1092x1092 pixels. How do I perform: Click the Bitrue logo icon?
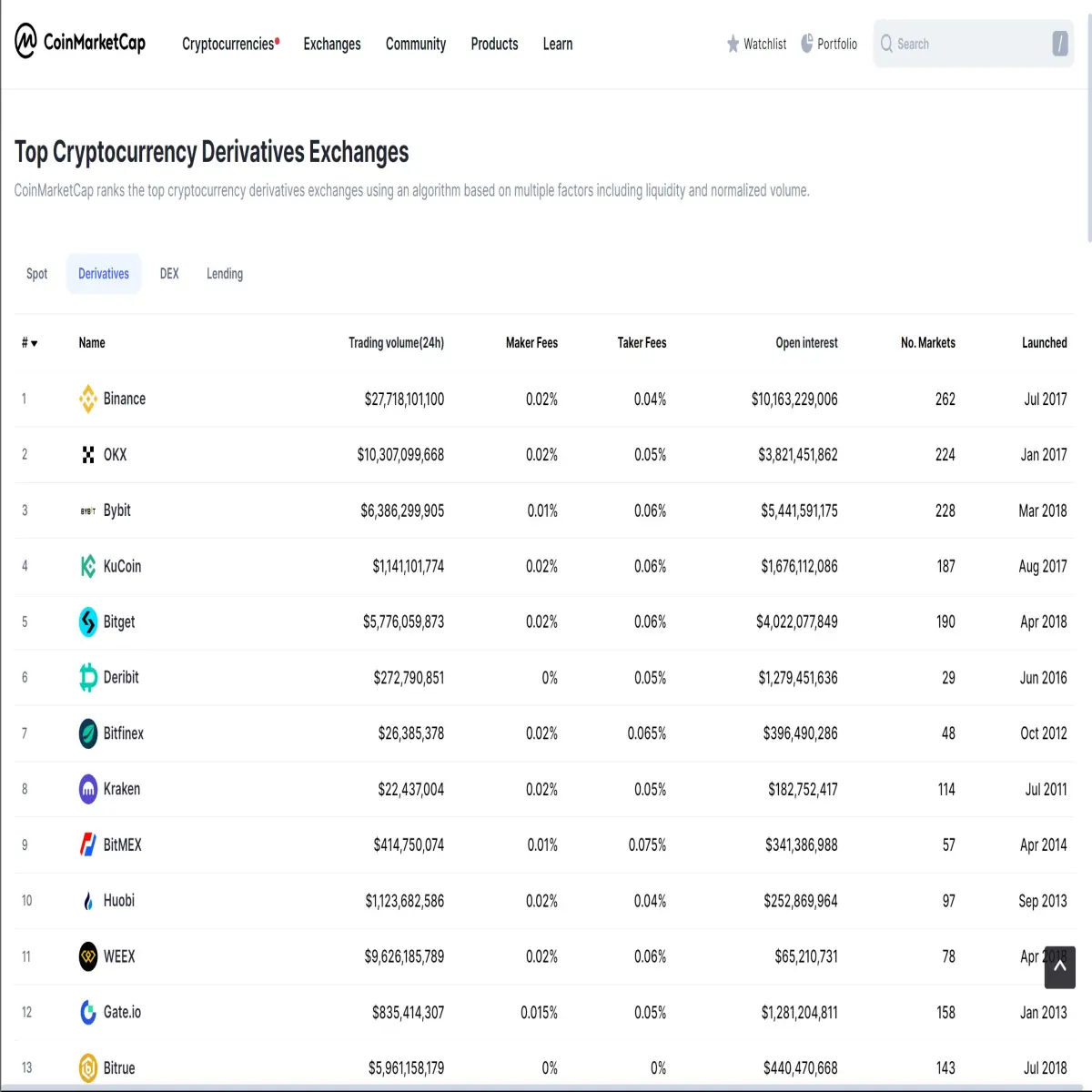click(88, 1068)
